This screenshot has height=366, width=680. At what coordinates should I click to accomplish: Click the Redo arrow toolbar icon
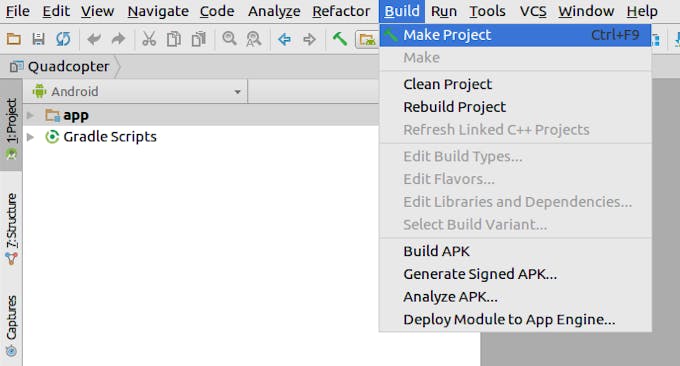[118, 39]
